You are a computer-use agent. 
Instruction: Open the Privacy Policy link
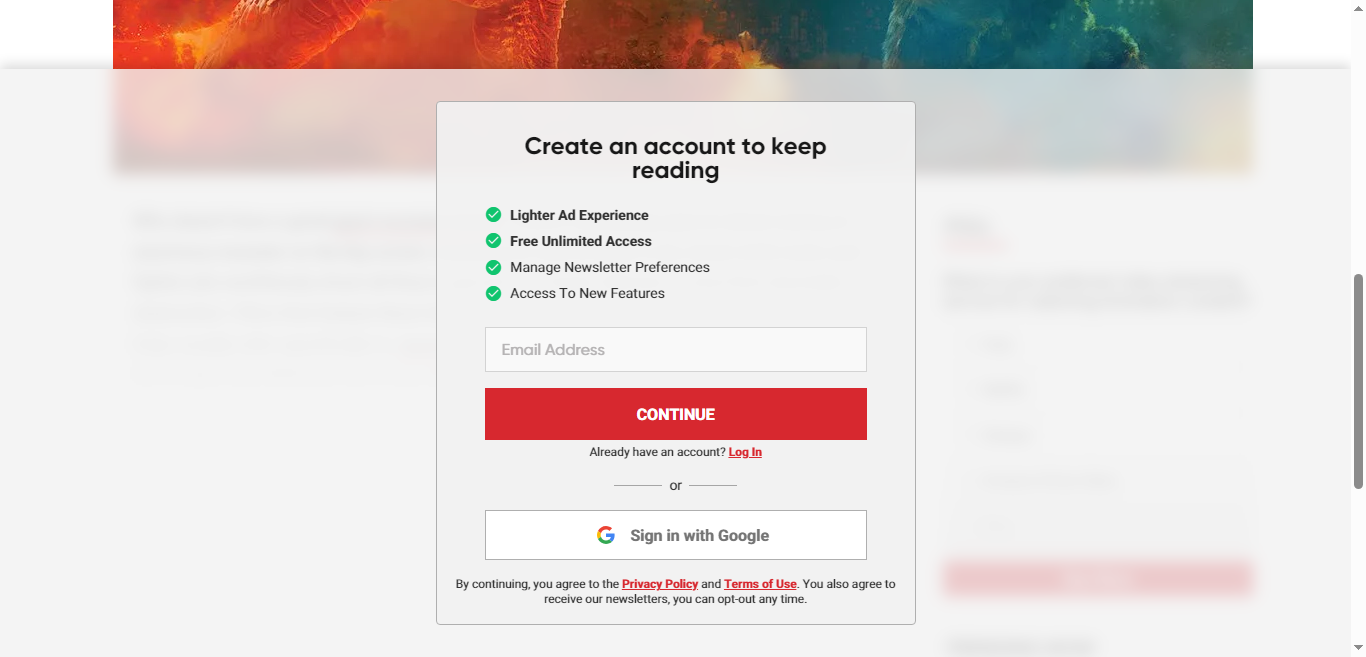tap(660, 583)
